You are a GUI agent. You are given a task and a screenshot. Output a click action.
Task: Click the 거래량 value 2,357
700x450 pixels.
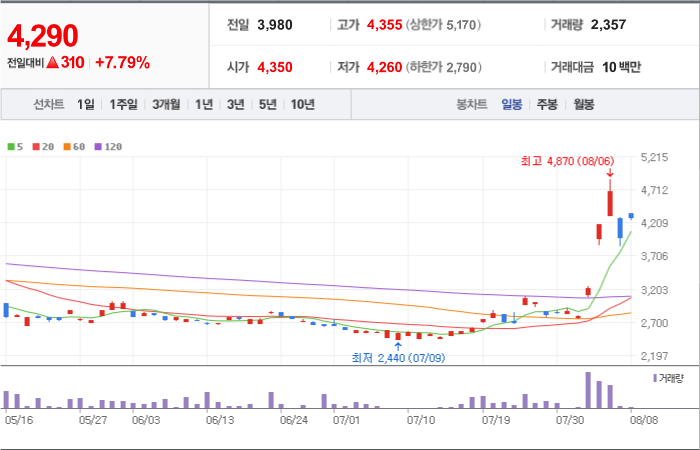(608, 25)
